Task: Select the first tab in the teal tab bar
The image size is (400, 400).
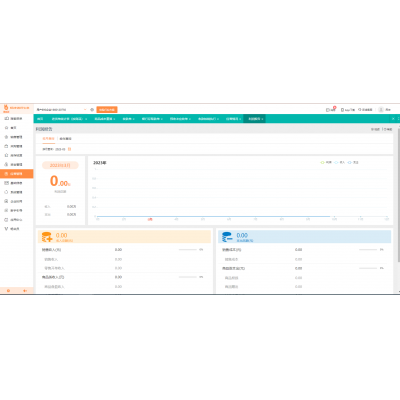Action: [x=40, y=119]
